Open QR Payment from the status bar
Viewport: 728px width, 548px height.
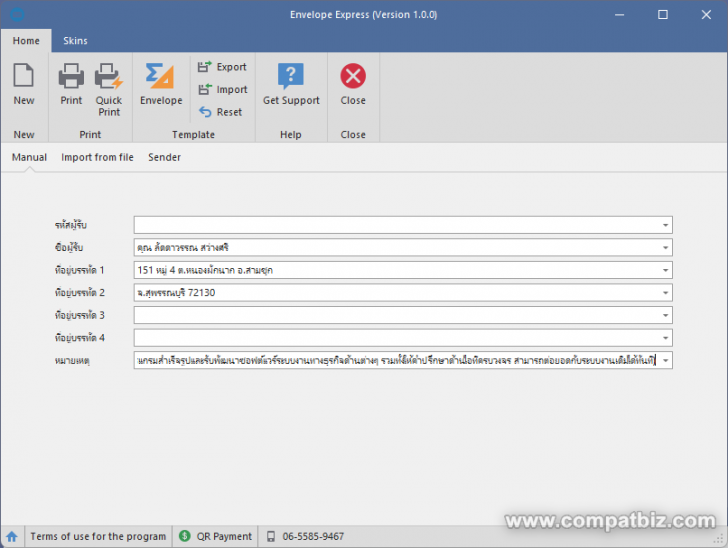click(216, 536)
